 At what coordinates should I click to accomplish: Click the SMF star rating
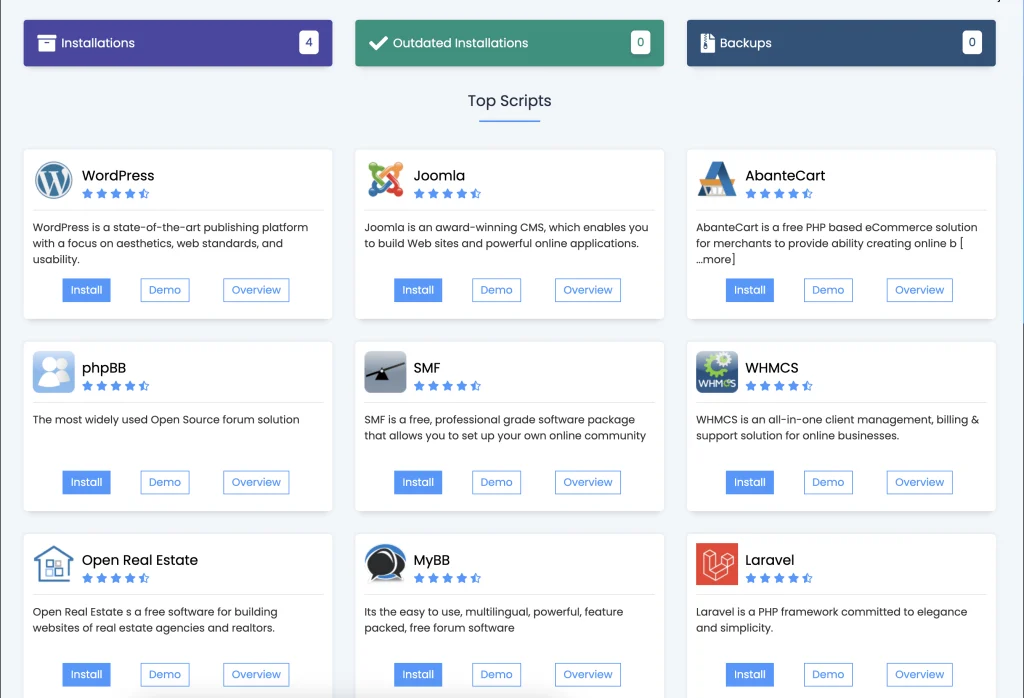pos(447,386)
